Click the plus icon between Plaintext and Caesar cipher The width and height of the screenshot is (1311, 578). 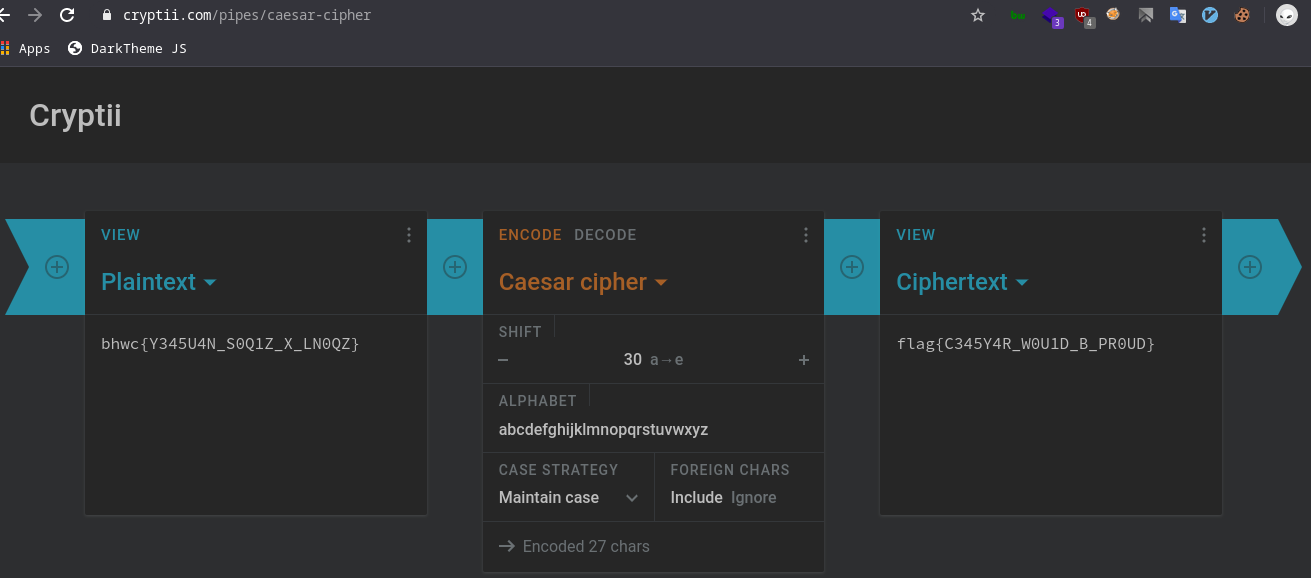pyautogui.click(x=455, y=267)
